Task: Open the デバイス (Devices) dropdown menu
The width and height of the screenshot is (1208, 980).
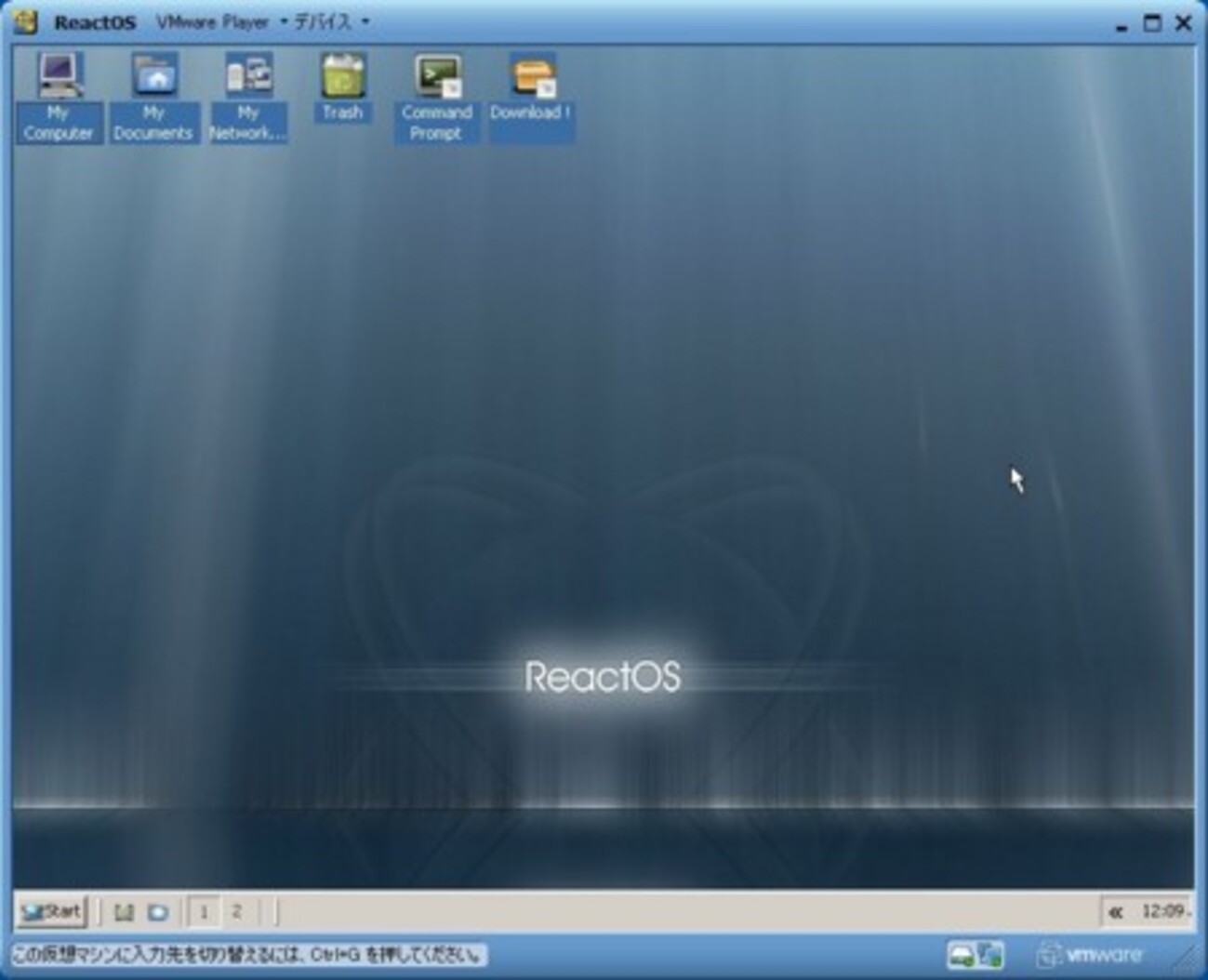Action: (x=330, y=21)
